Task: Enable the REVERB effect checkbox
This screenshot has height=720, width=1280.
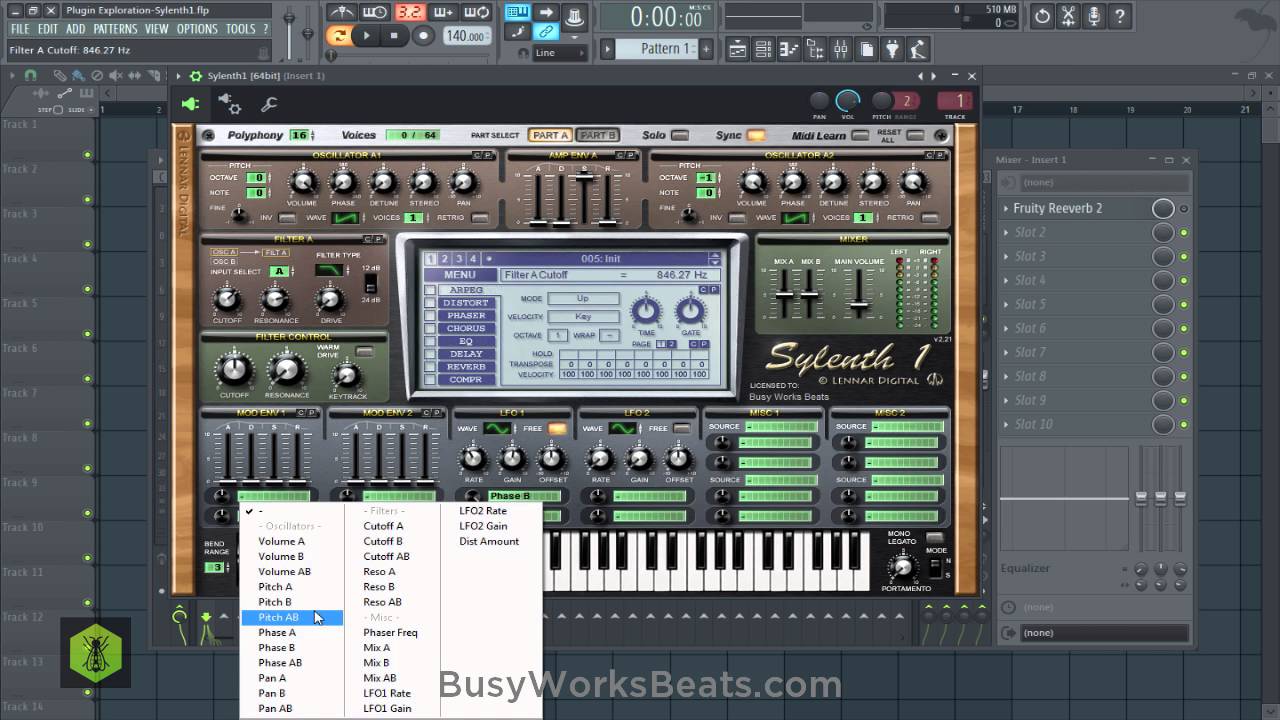Action: [x=430, y=367]
